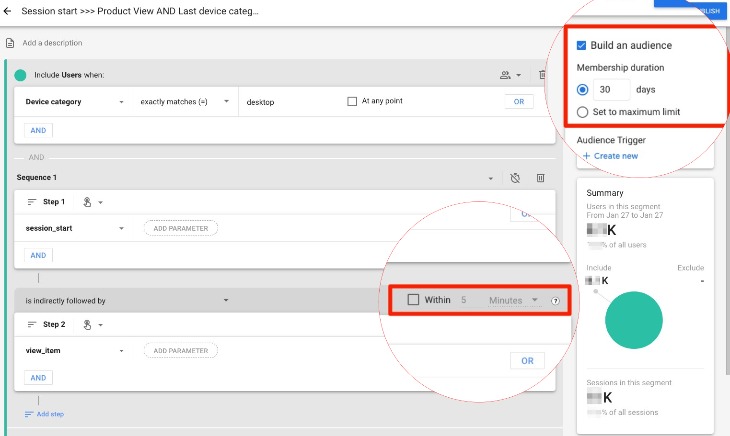Click Create new audience trigger link
This screenshot has width=730, height=436.
click(x=610, y=156)
